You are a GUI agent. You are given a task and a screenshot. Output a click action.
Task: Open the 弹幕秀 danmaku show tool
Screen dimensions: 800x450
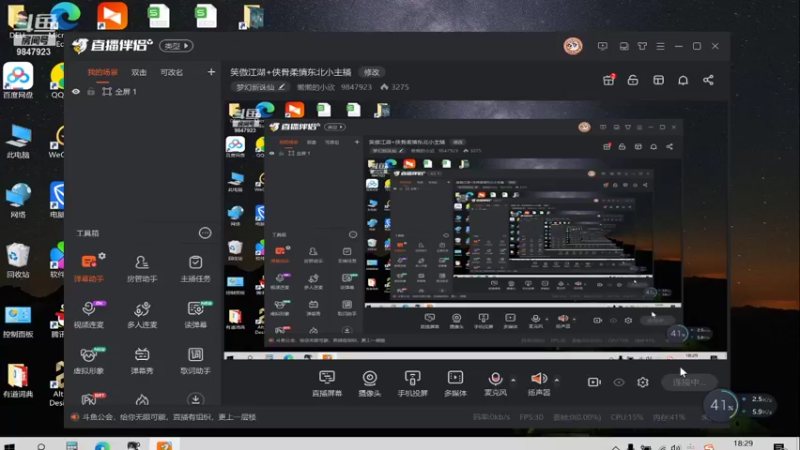pyautogui.click(x=142, y=360)
